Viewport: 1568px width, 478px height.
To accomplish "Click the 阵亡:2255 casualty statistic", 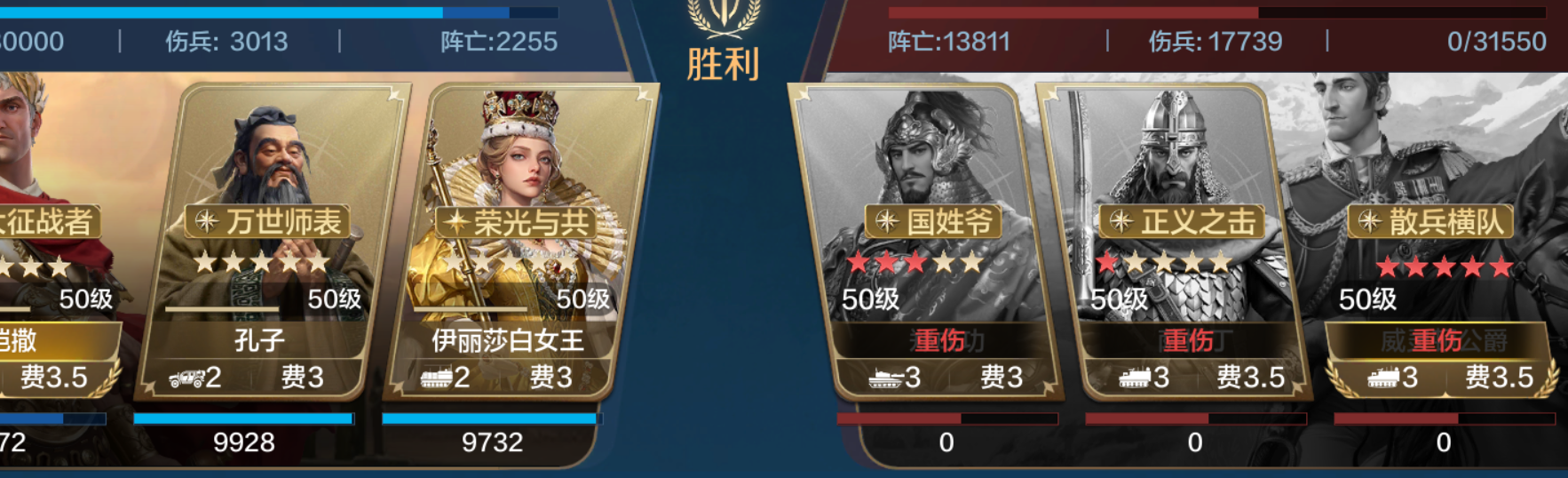I will (499, 42).
